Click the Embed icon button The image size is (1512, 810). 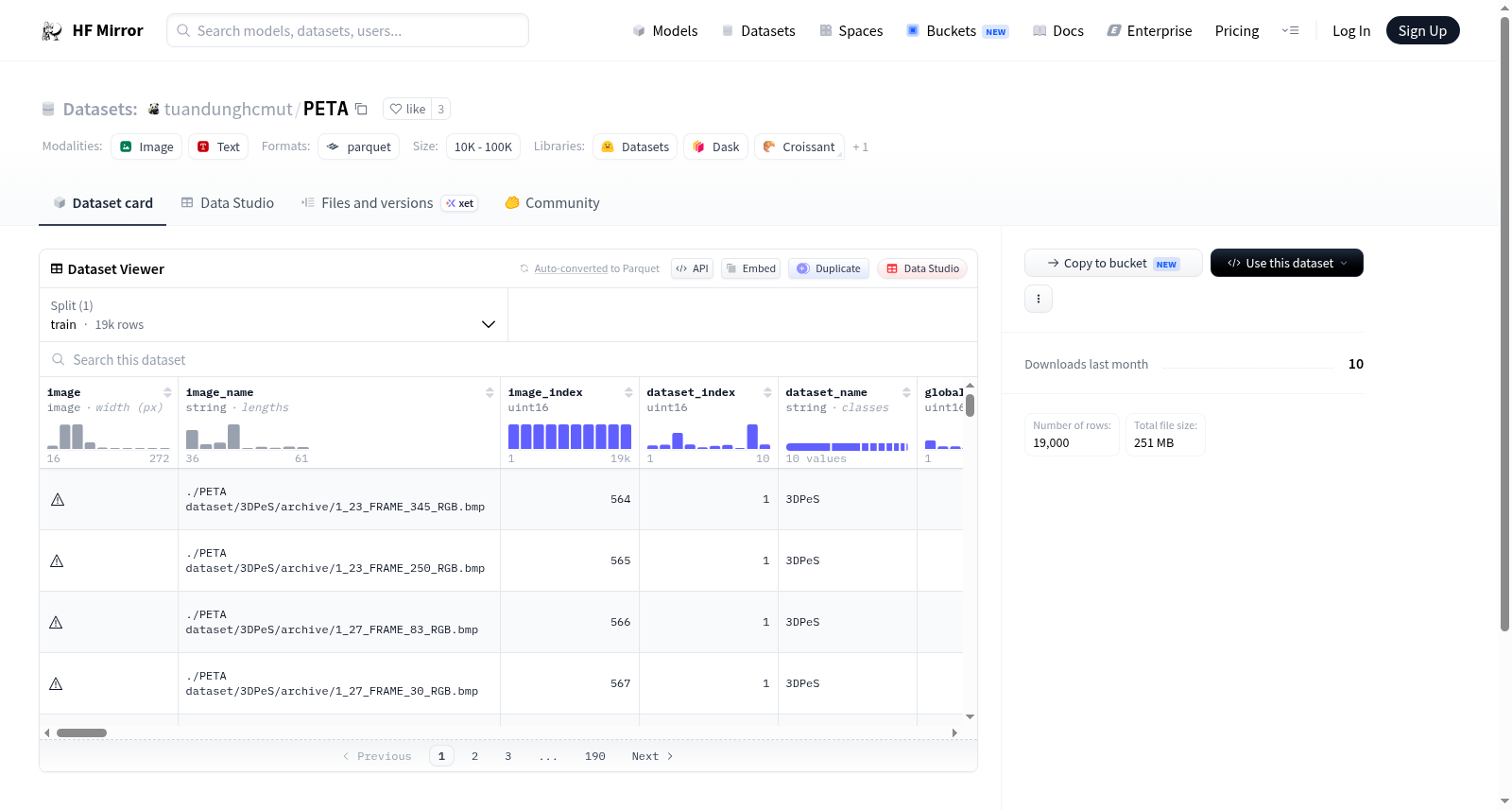[x=751, y=268]
